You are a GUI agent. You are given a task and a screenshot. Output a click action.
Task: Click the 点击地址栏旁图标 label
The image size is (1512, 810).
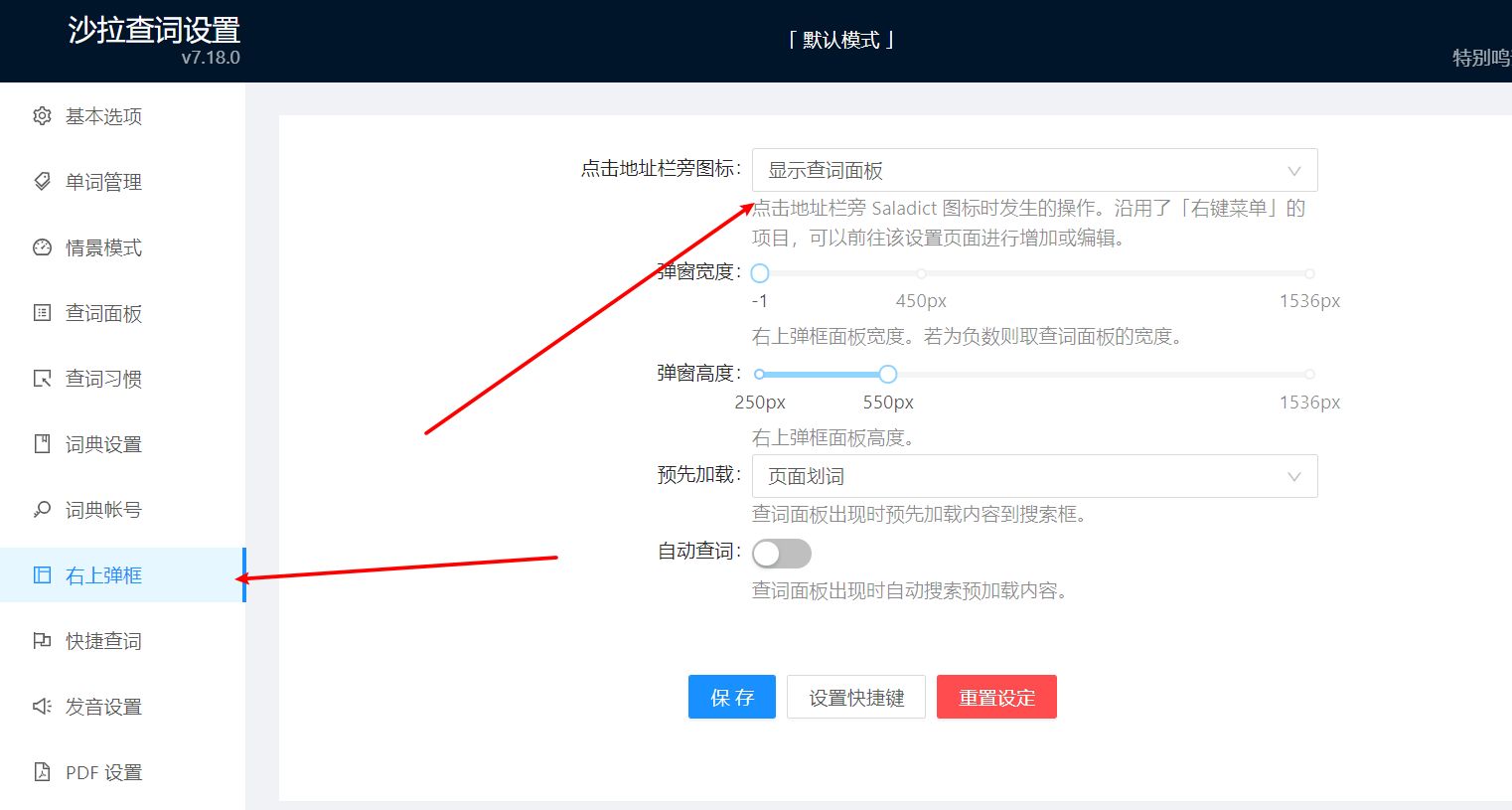pos(661,168)
